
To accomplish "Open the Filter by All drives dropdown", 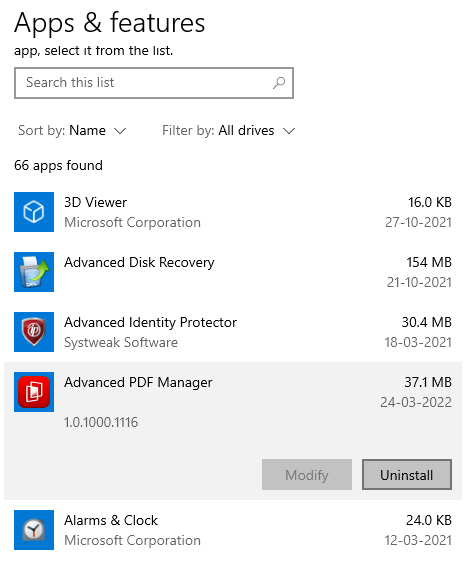I will [229, 131].
